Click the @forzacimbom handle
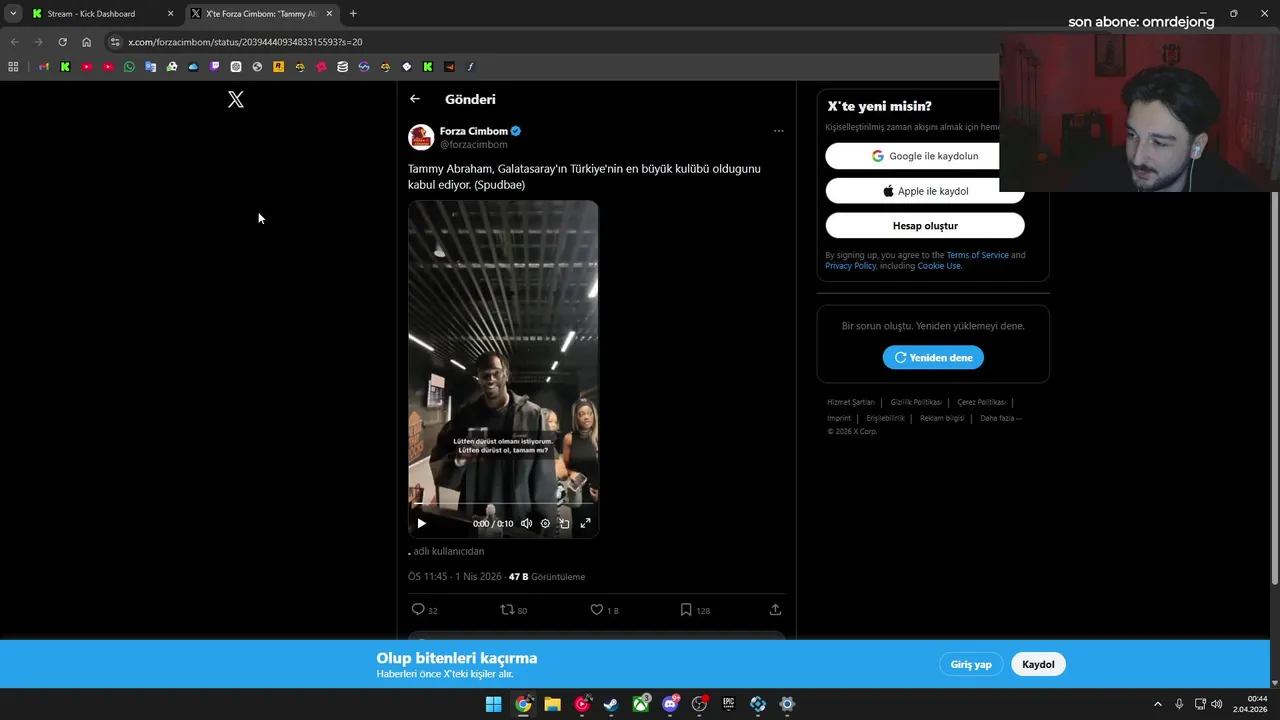The width and height of the screenshot is (1280, 720). tap(474, 145)
